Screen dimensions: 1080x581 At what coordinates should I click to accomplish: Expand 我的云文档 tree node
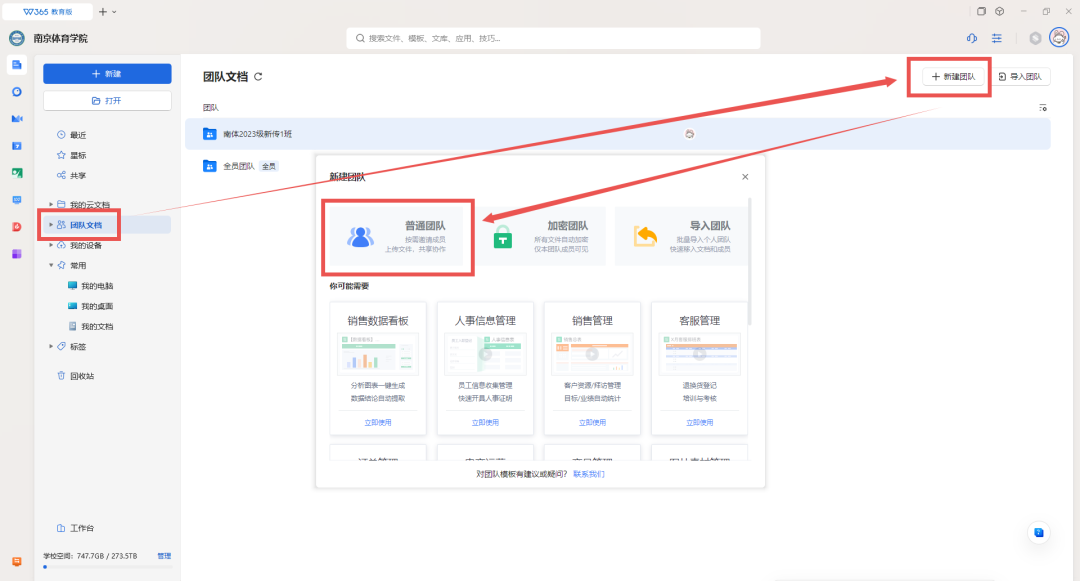(x=51, y=204)
